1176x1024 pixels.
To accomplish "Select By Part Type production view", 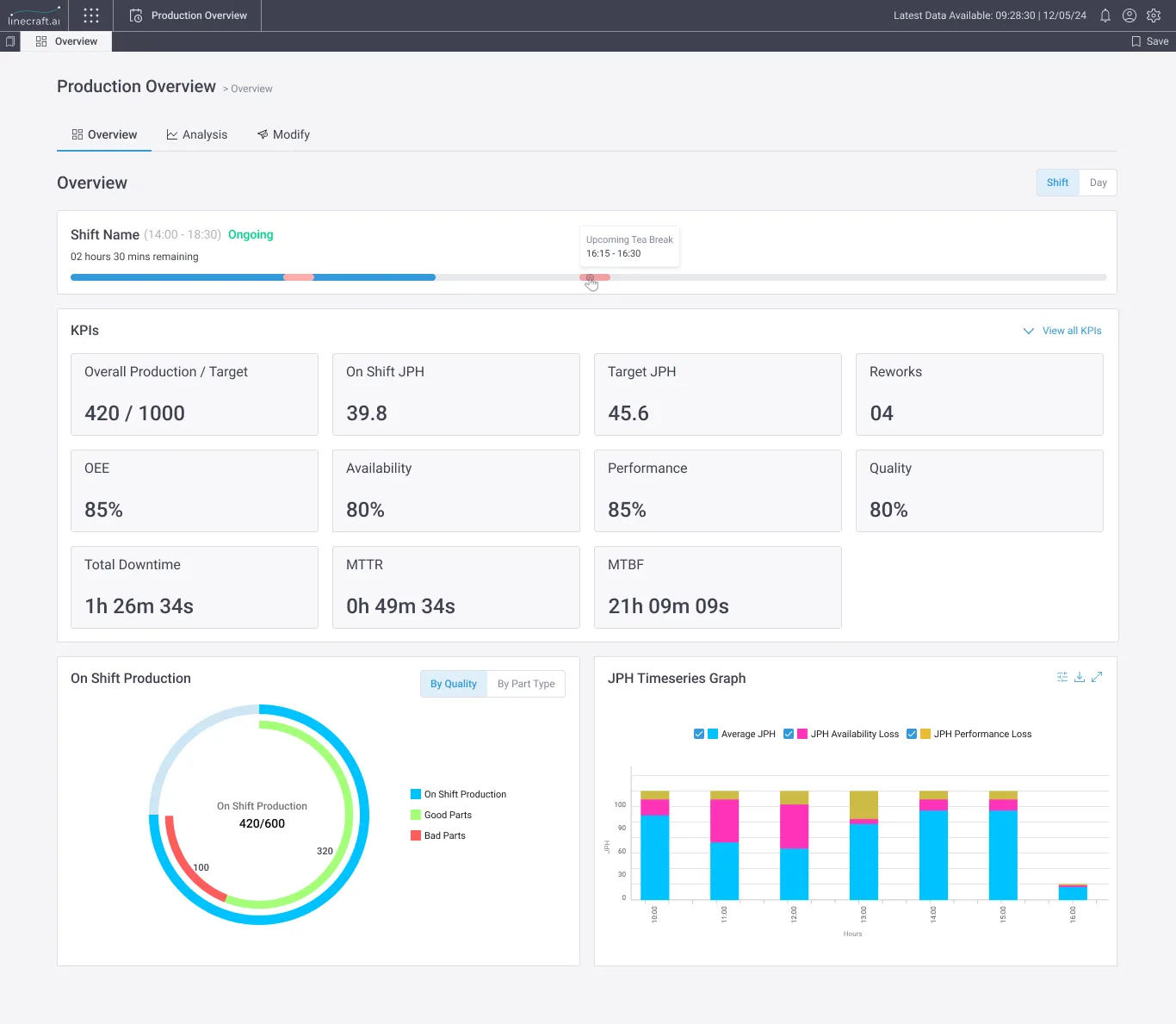I will pos(526,684).
